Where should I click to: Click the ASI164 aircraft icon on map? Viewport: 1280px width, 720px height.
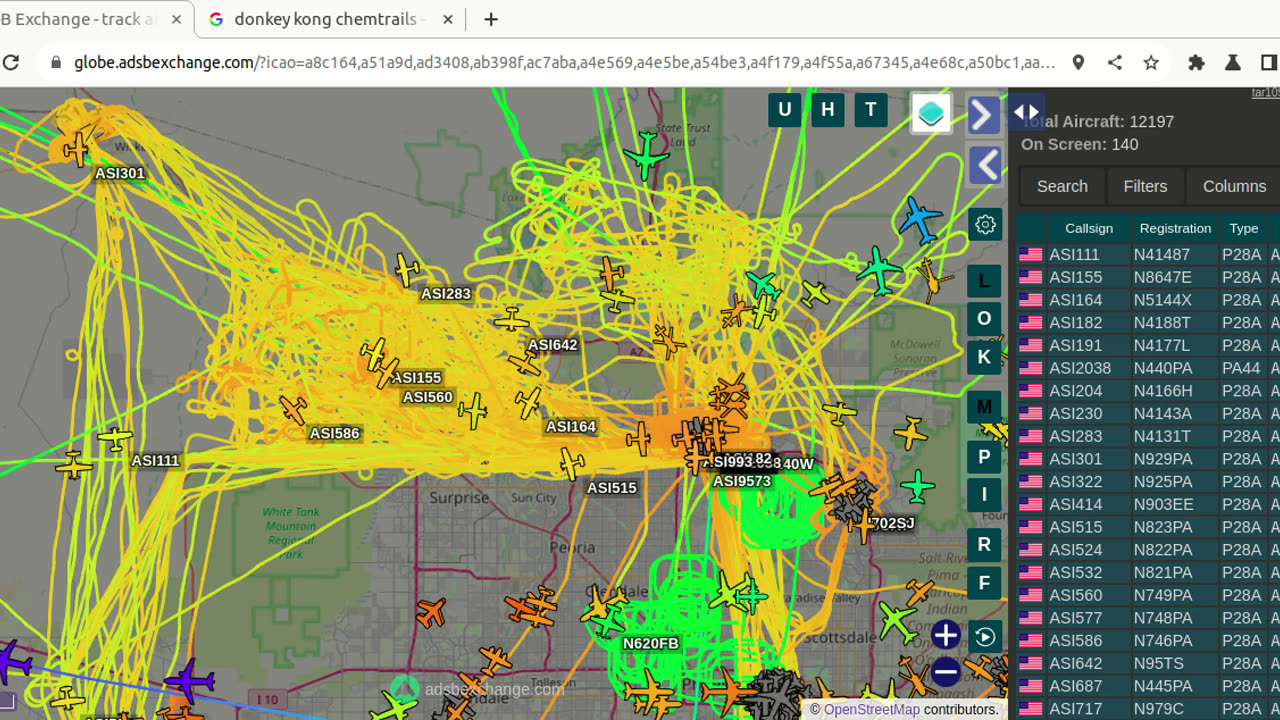(528, 402)
